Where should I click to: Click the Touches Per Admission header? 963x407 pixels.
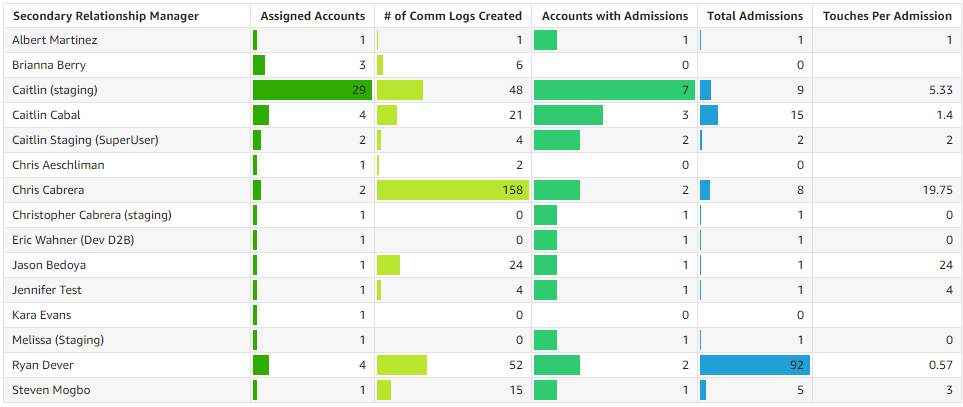point(887,16)
